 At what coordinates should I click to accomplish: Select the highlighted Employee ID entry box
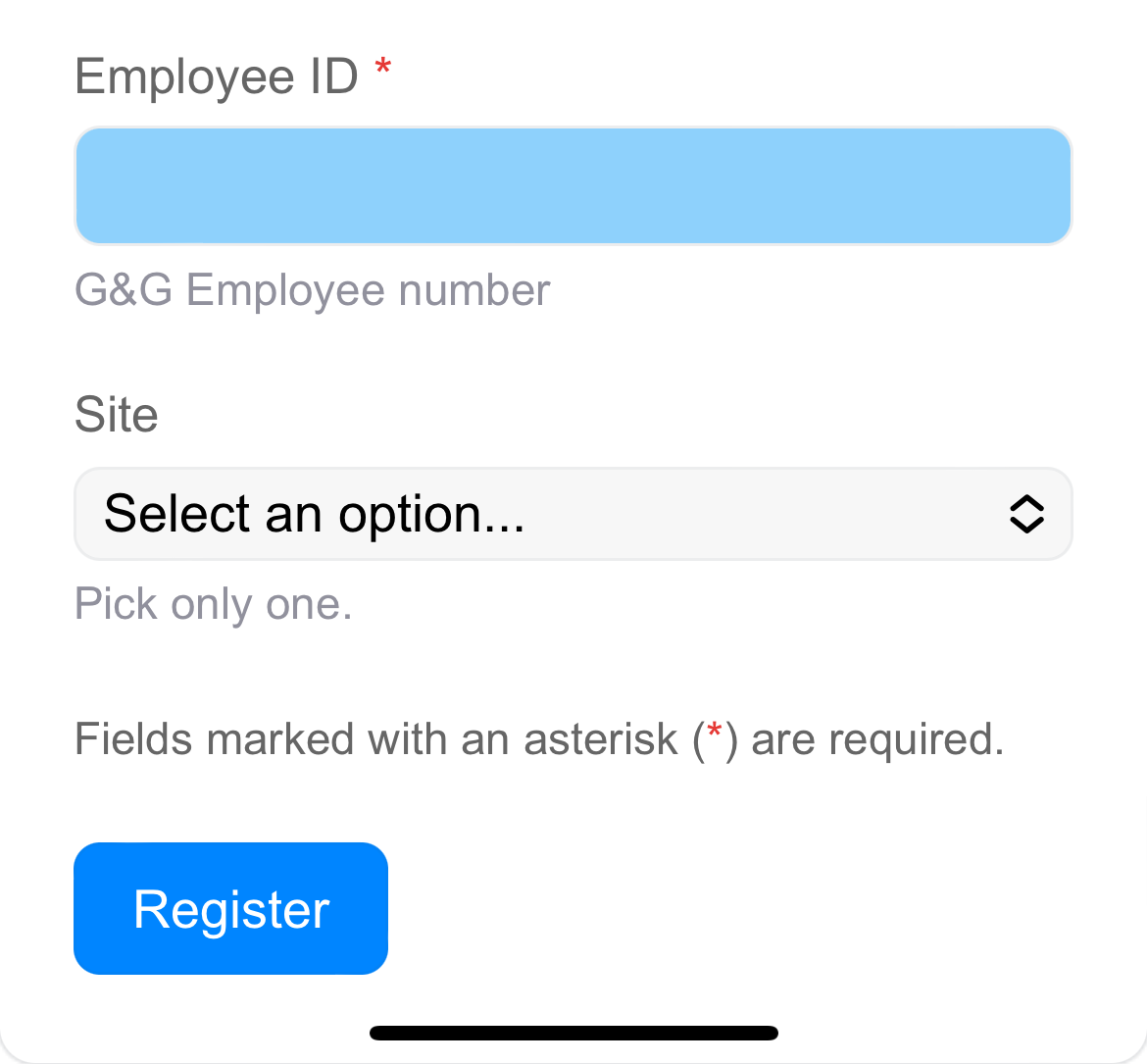click(x=573, y=185)
